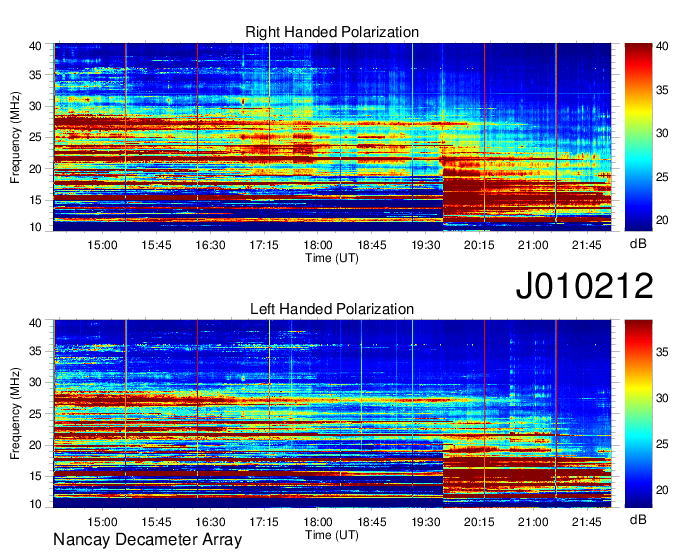This screenshot has height=552, width=680.
Task: Click the 15:45 tick under Right Handed plot
Action: pyautogui.click(x=156, y=245)
